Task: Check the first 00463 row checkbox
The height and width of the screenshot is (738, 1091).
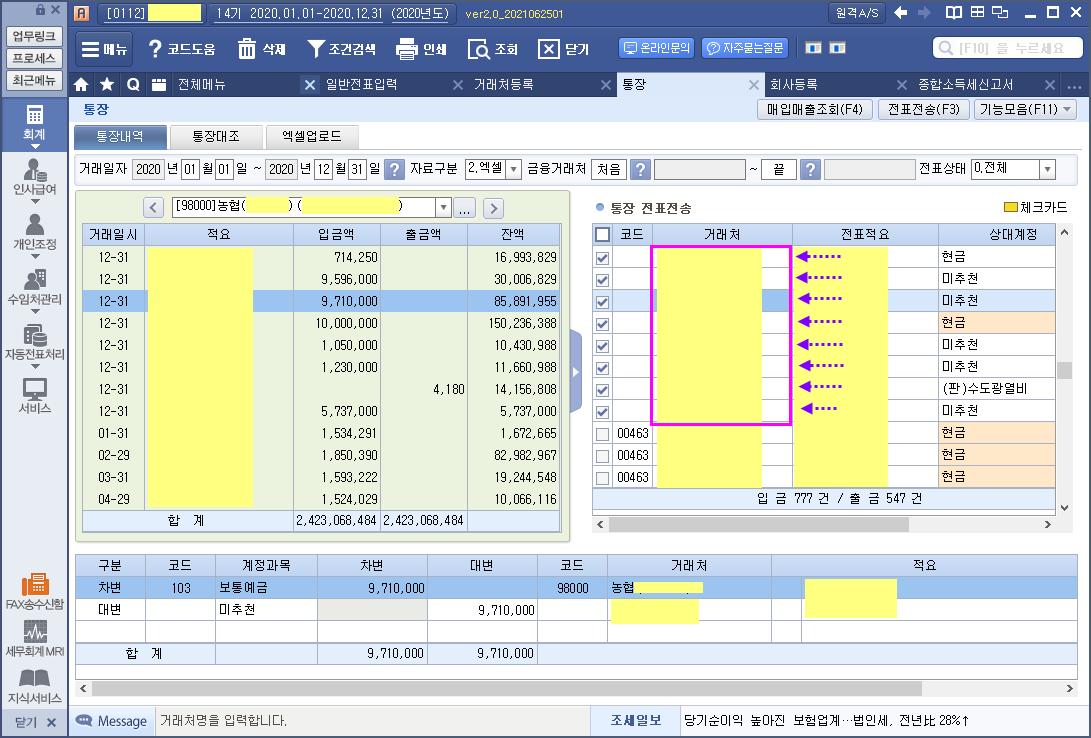Action: [x=602, y=434]
